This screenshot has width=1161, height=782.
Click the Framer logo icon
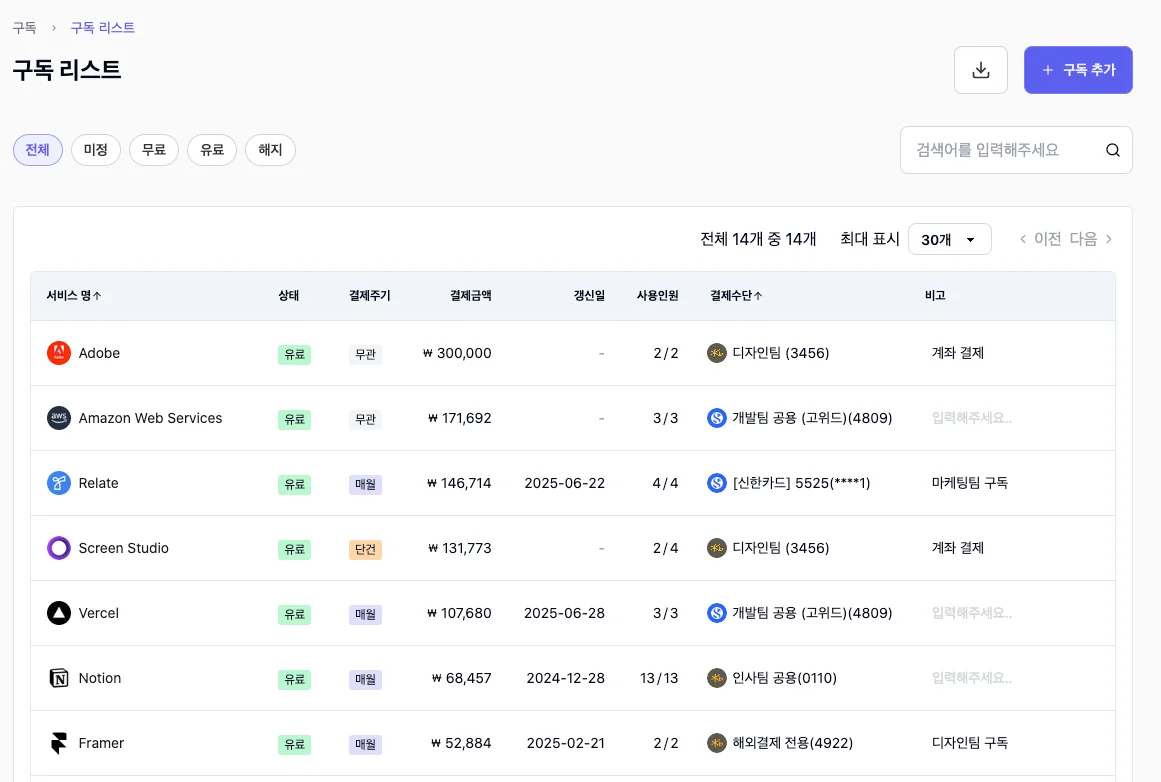[58, 743]
